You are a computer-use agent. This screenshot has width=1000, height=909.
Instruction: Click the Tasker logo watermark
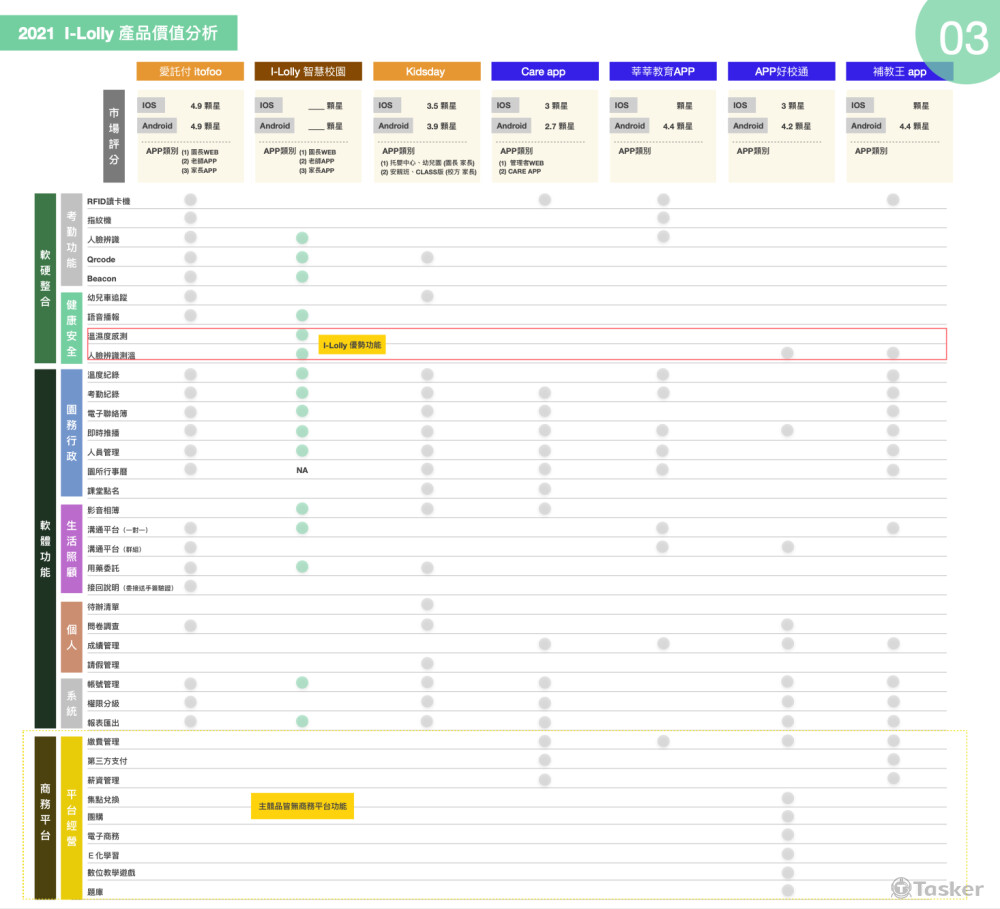coord(937,888)
